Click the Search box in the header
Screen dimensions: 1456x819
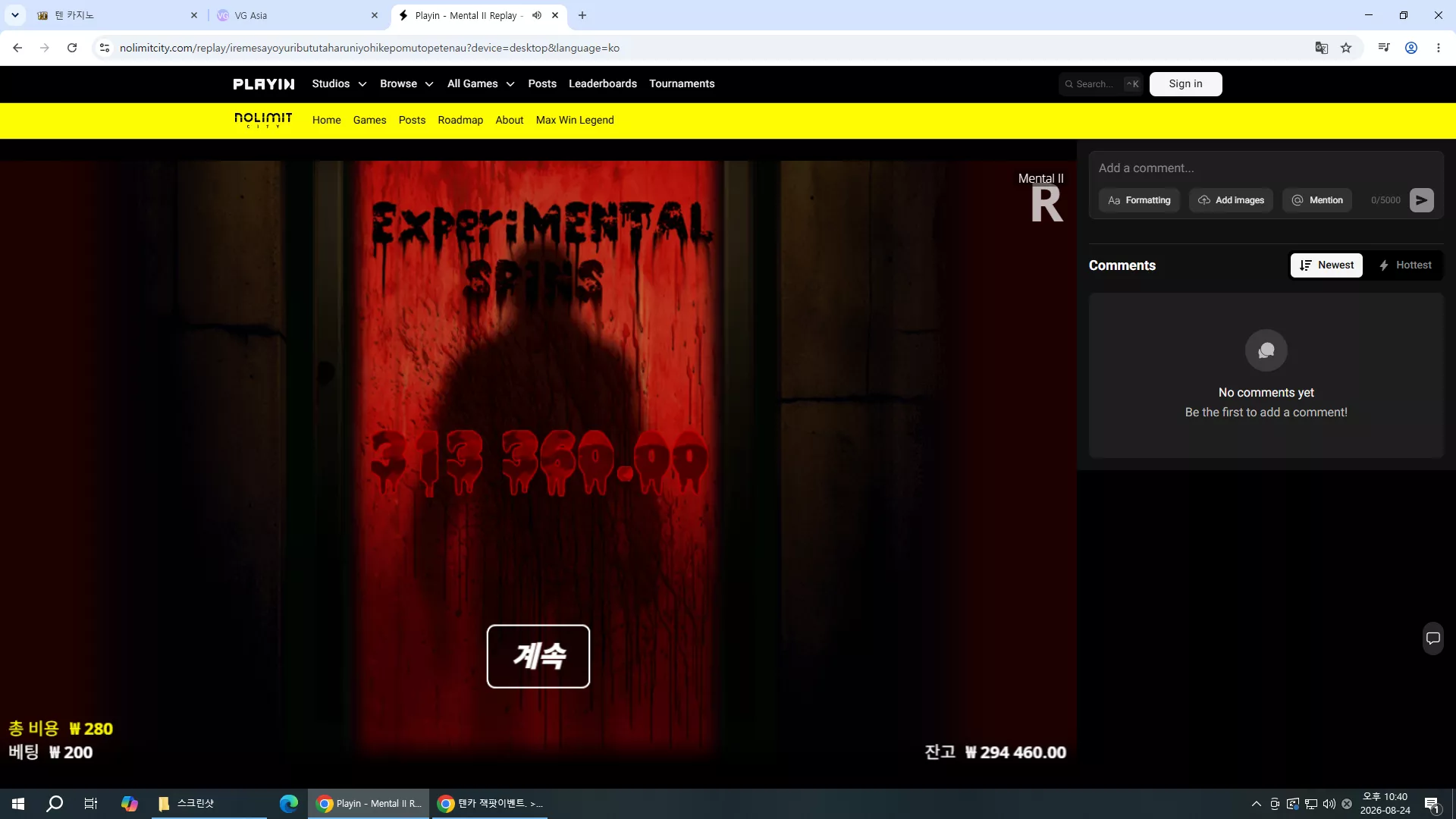[x=1101, y=84]
